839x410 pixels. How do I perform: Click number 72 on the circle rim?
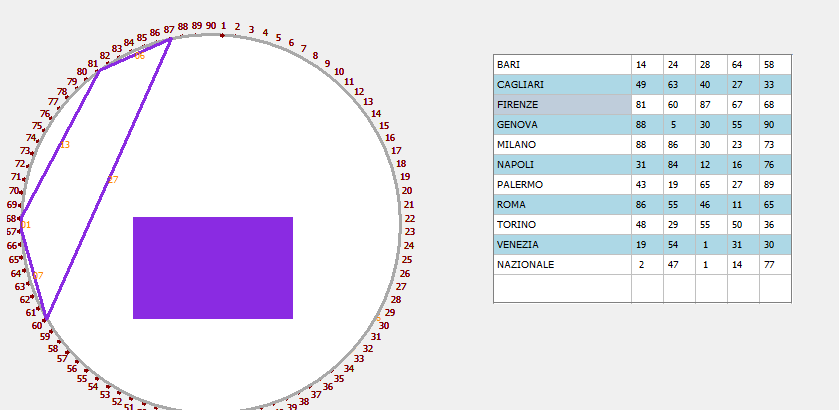pyautogui.click(x=20, y=164)
